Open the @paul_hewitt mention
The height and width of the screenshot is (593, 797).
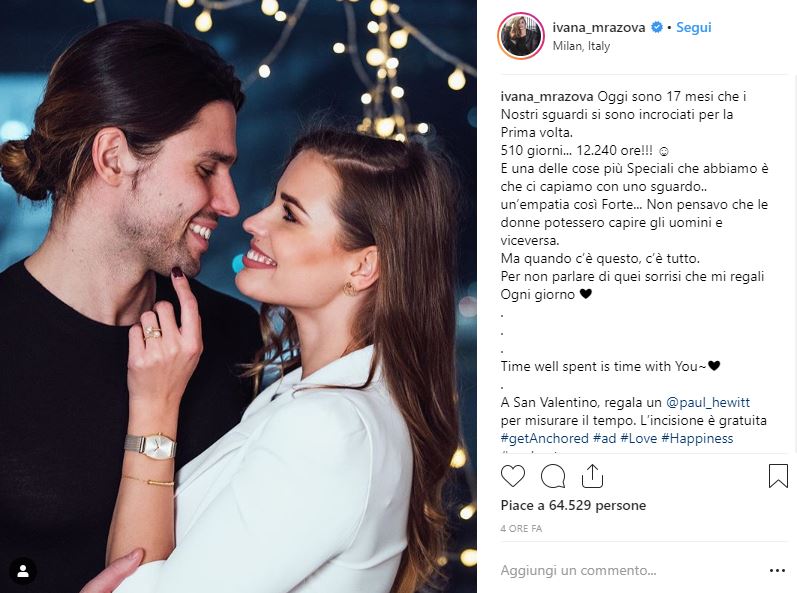click(708, 402)
